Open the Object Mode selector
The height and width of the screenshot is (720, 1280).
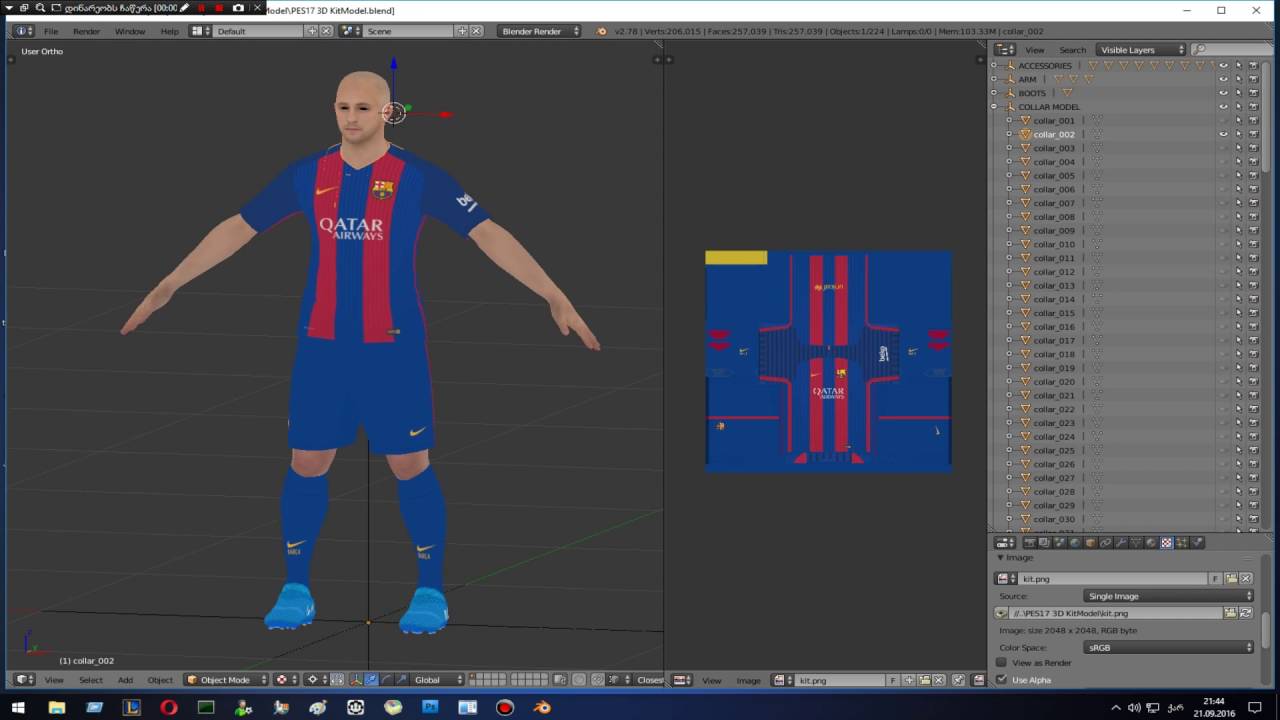[227, 680]
